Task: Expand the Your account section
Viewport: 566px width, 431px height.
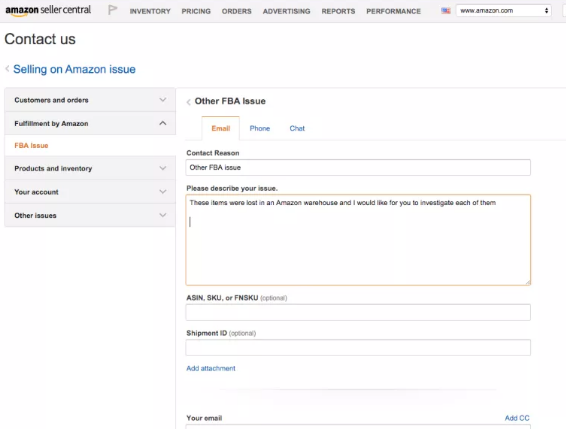Action: [90, 192]
